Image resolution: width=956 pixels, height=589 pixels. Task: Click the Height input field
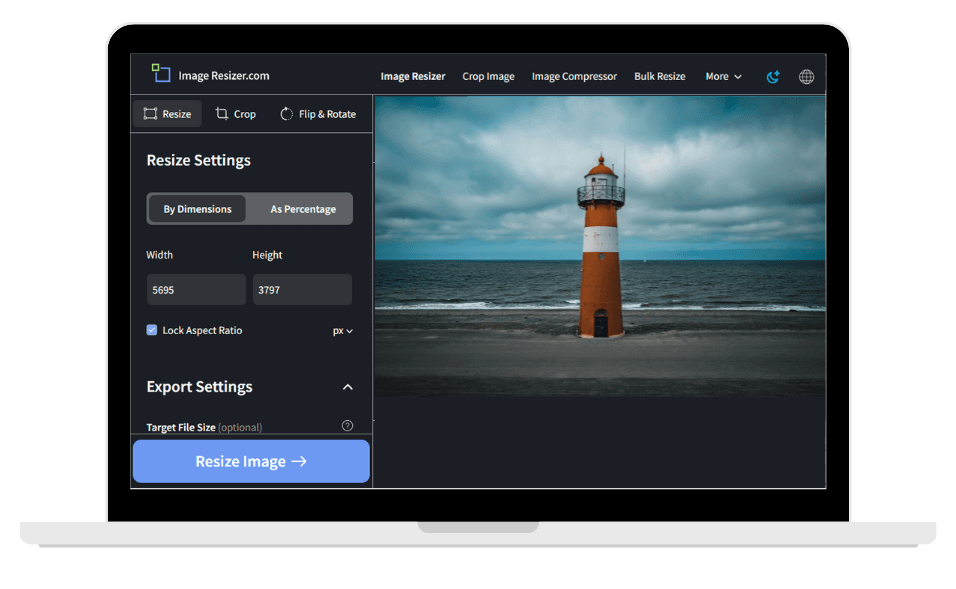tap(302, 288)
